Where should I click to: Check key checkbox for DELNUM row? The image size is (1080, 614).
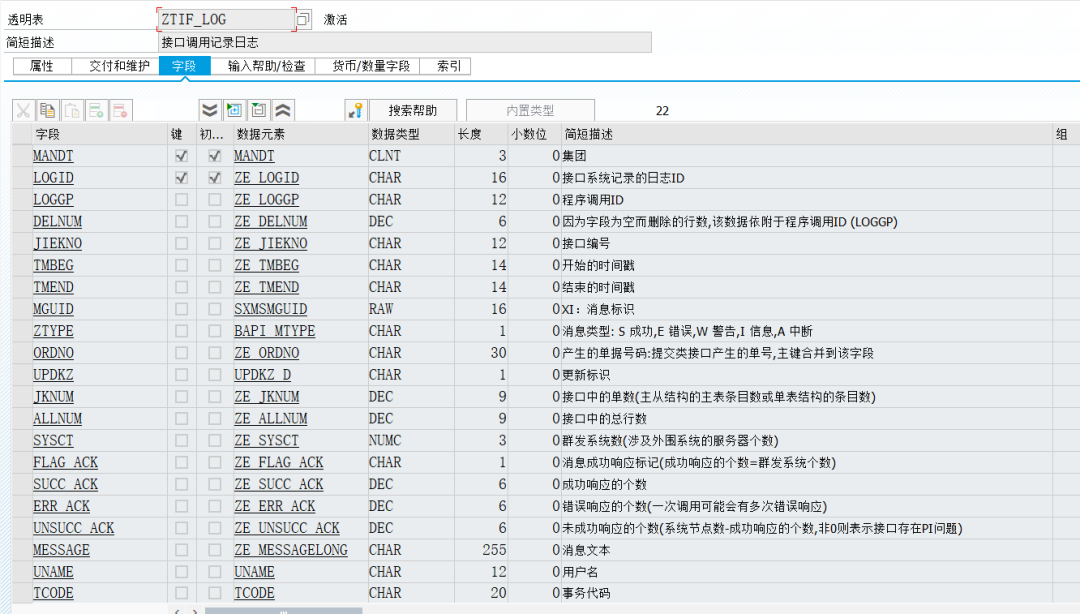click(x=181, y=222)
